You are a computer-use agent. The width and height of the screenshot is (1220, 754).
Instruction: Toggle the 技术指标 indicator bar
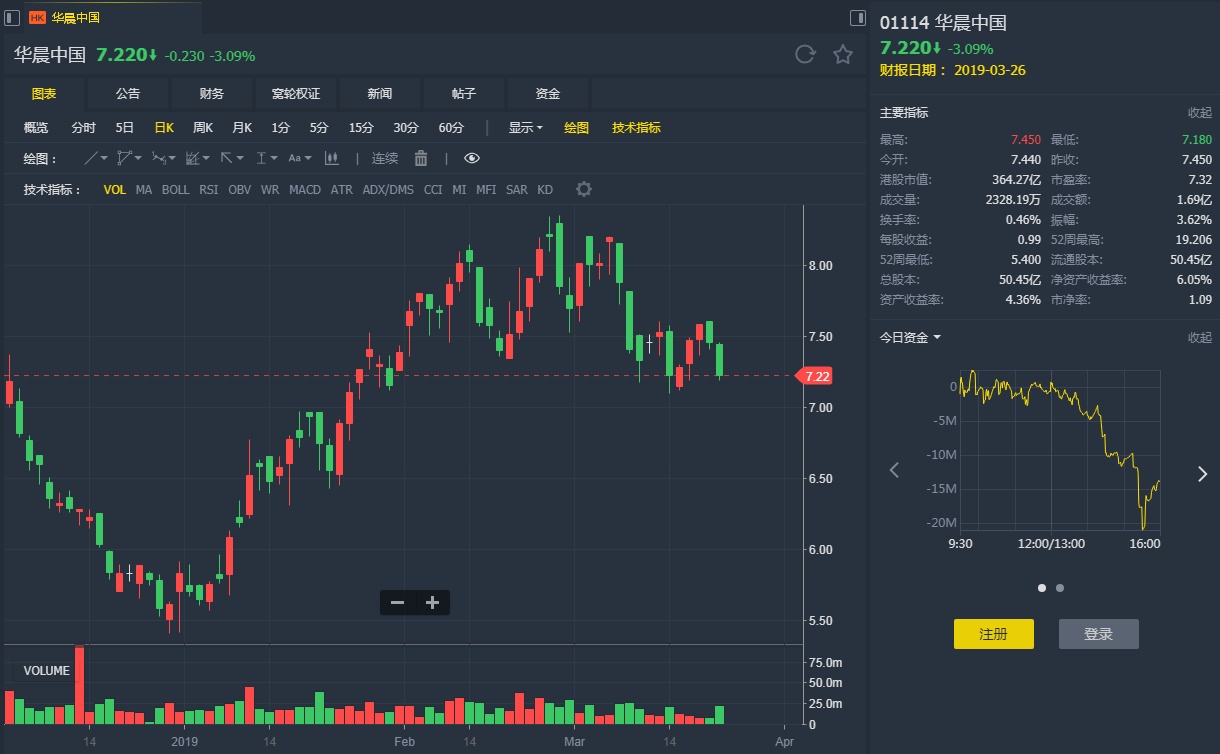[x=636, y=128]
